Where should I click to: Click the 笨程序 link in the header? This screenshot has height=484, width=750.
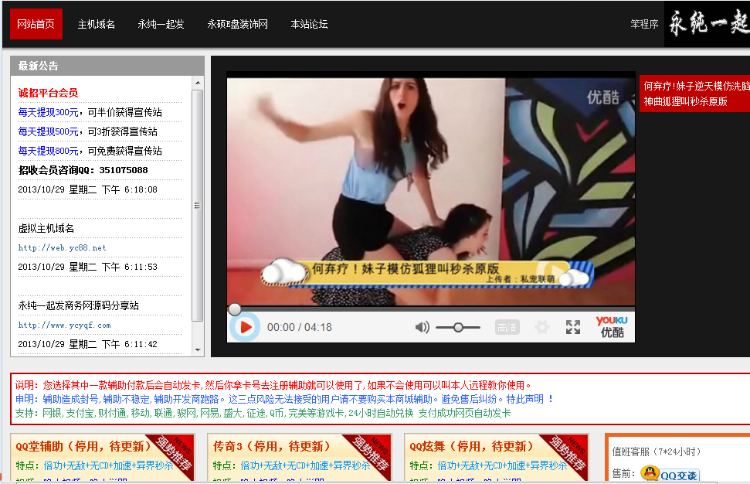tap(644, 24)
